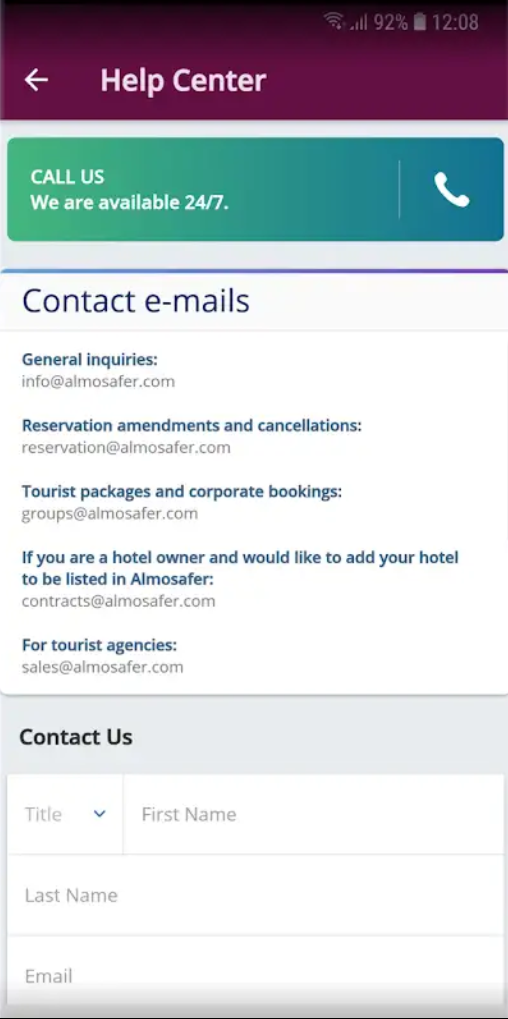
Task: Tap the groups@almosafer.com address
Action: click(x=110, y=514)
